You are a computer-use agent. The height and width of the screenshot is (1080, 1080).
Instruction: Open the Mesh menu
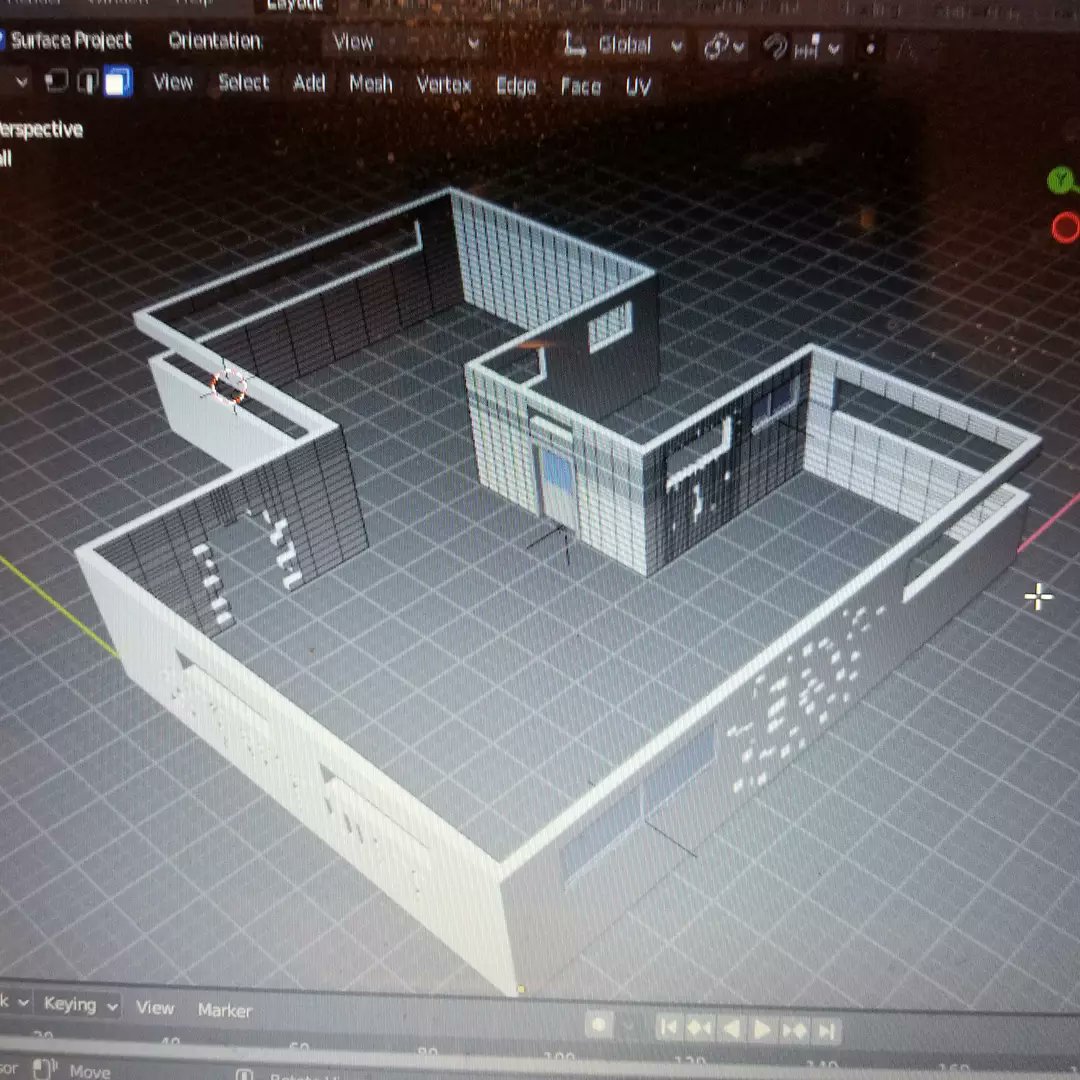pos(371,84)
